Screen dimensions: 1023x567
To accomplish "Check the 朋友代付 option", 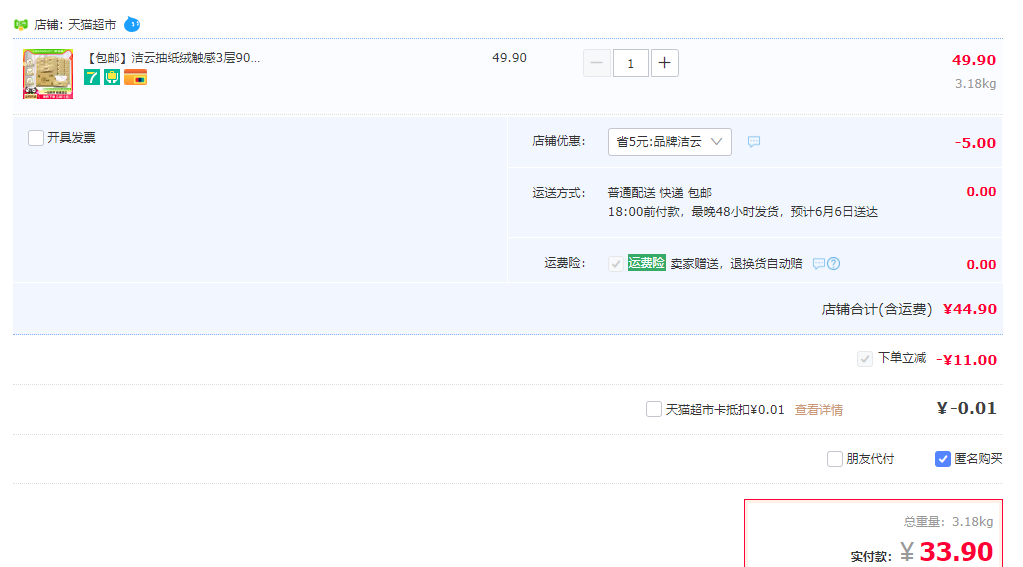I will pos(834,459).
